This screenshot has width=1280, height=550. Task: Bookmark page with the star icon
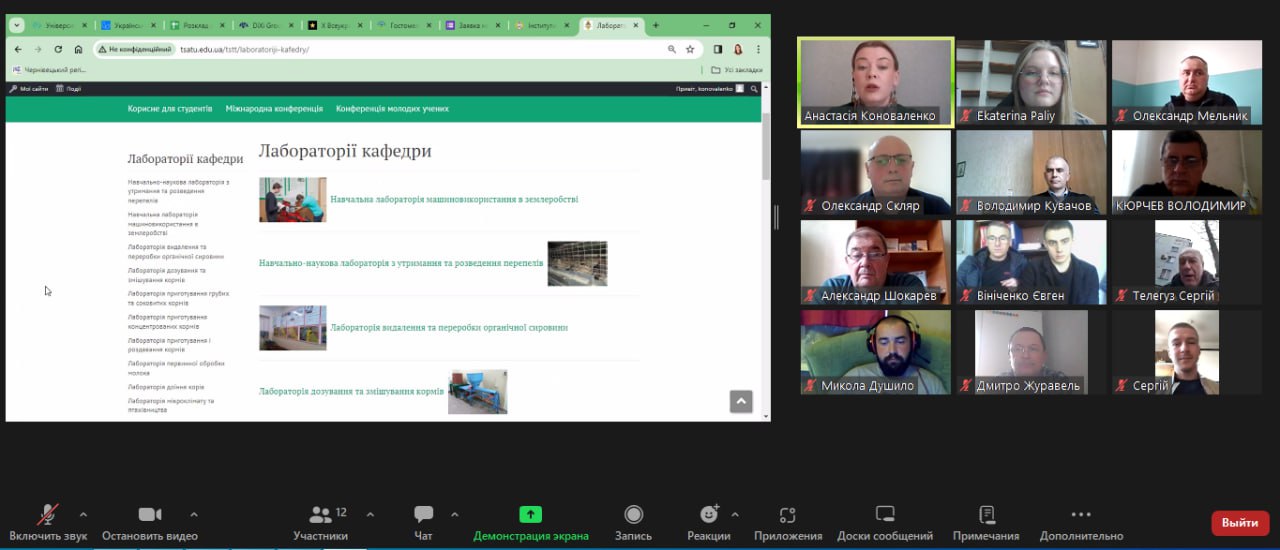690,49
